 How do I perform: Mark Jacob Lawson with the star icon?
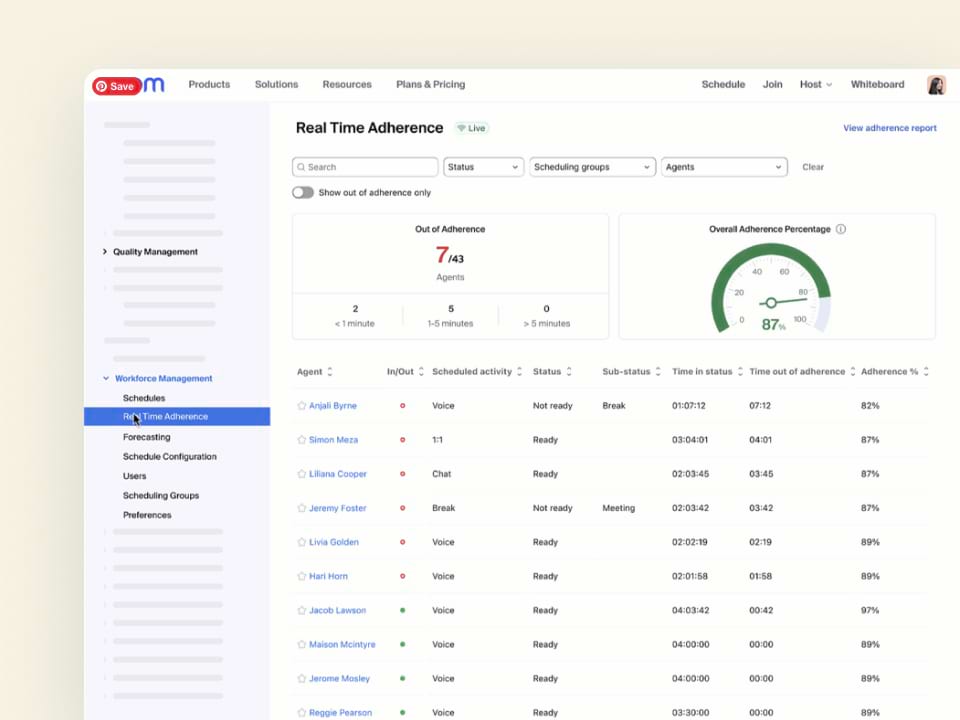(301, 610)
